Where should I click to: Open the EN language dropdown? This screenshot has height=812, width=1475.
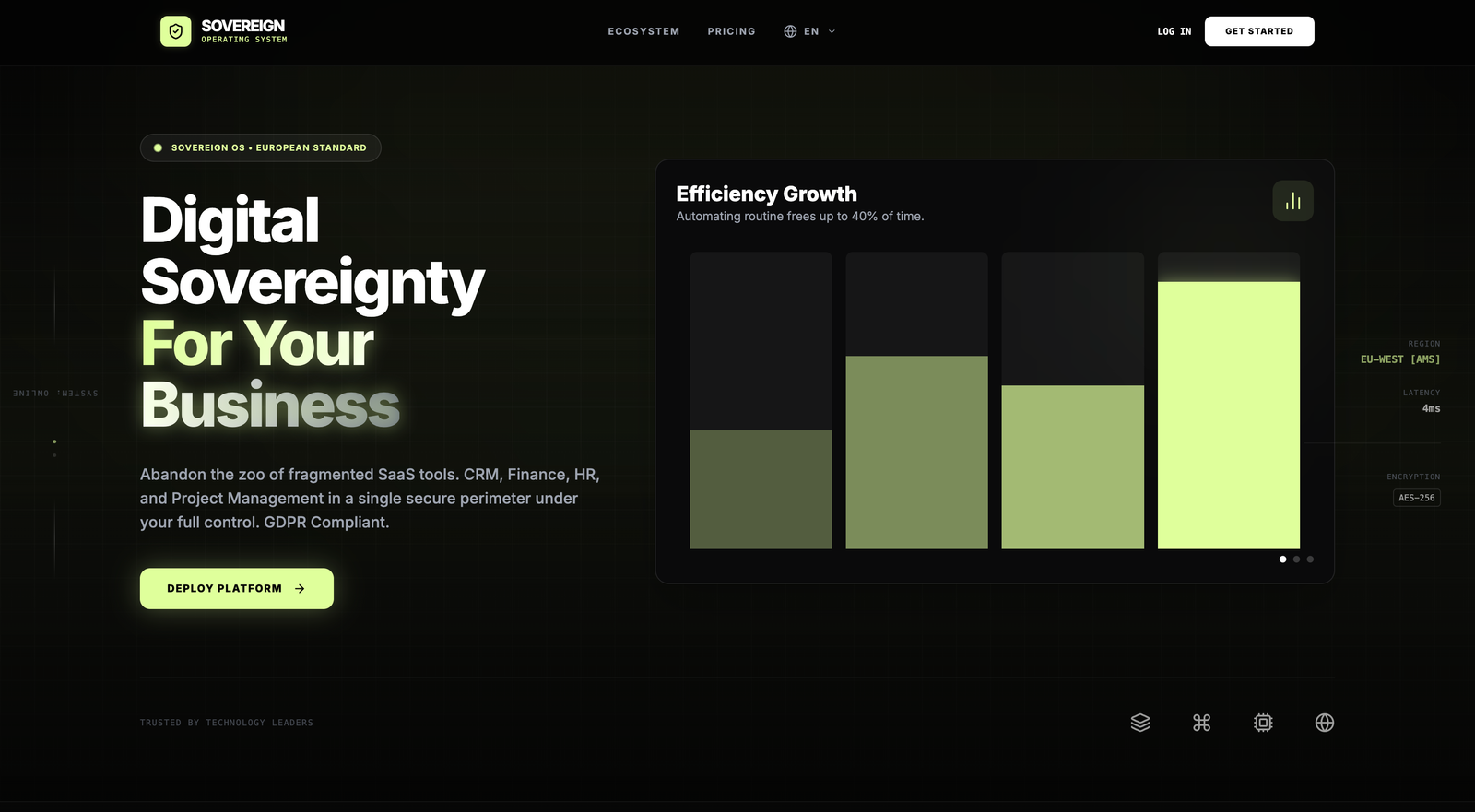[x=810, y=31]
